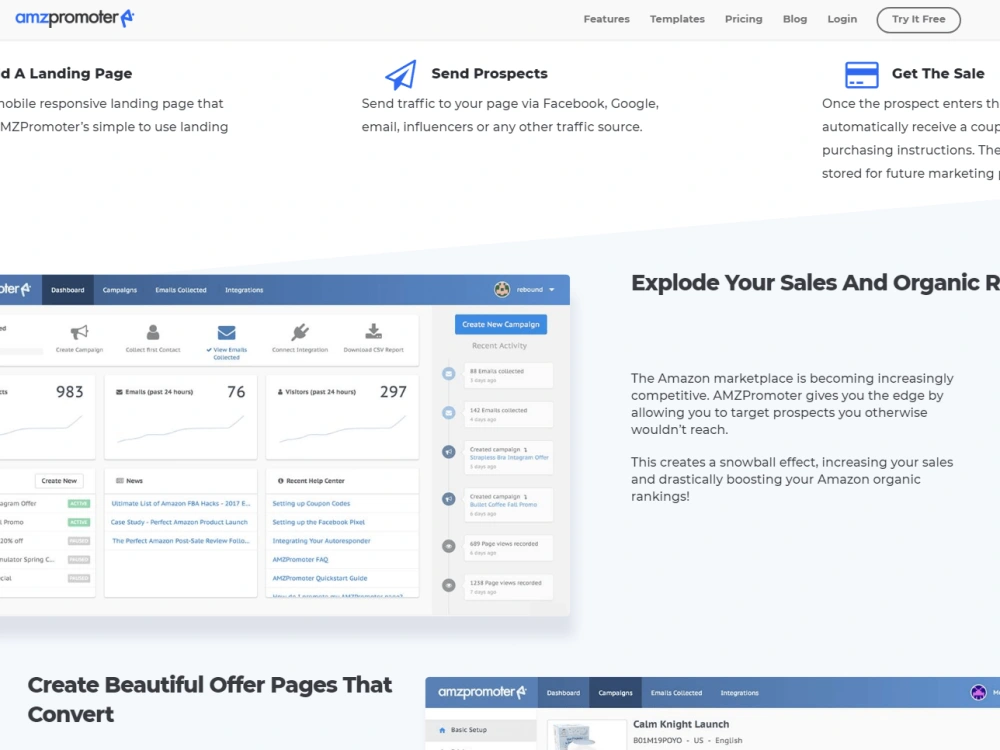Click the 1238 Page views eye icon
The width and height of the screenshot is (1000, 750).
[x=449, y=585]
